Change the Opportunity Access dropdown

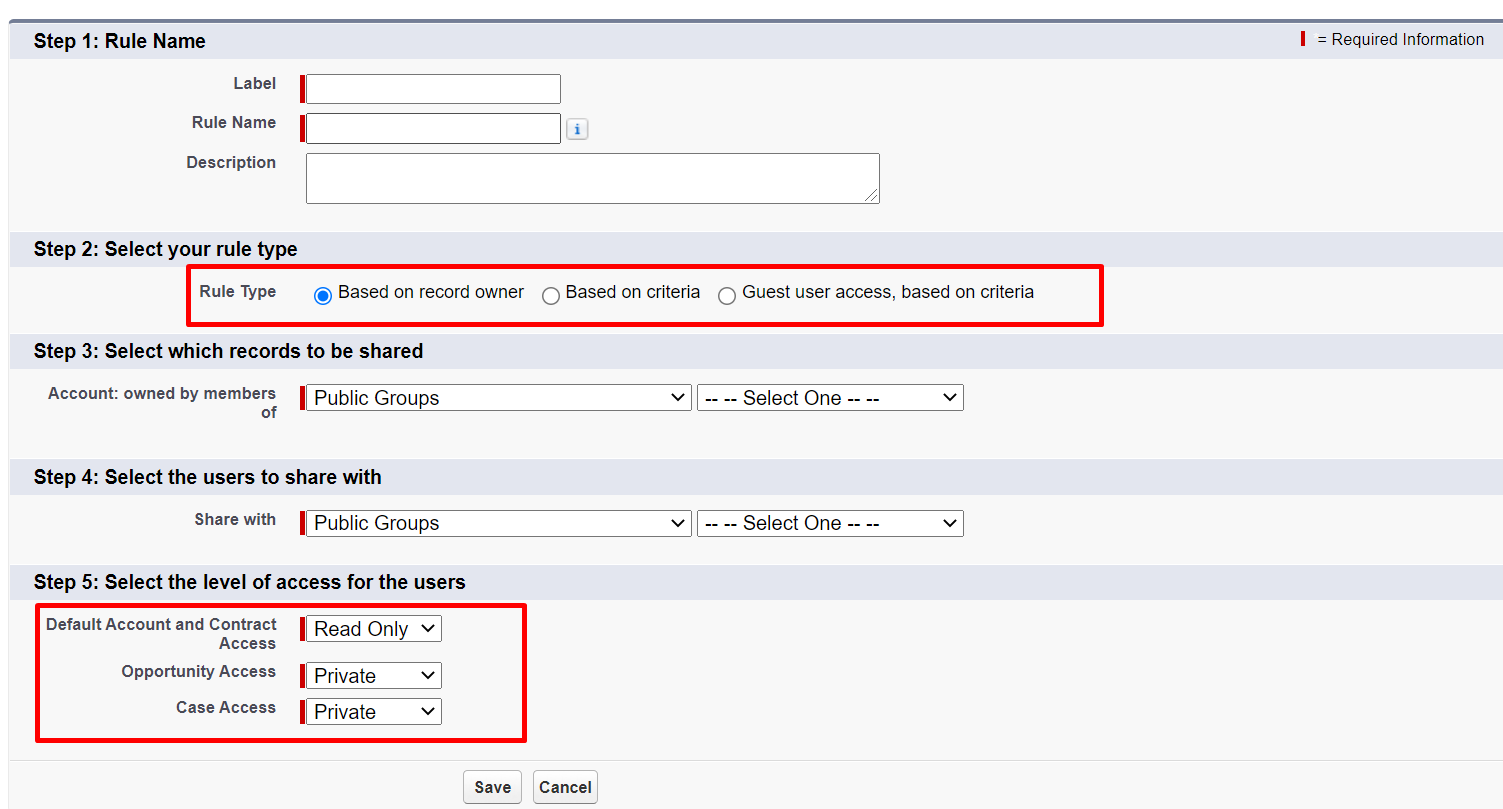pos(371,675)
